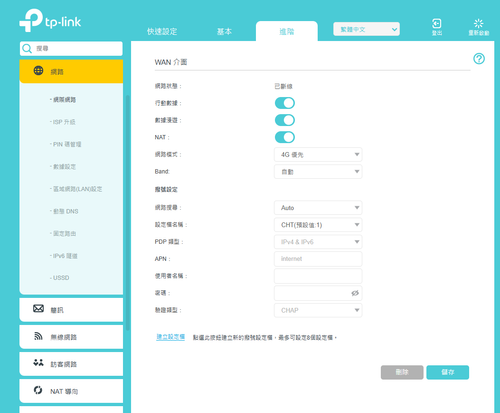This screenshot has width=500, height=413.
Task: Open the authentication type dropdown showing CHAP
Action: click(318, 310)
